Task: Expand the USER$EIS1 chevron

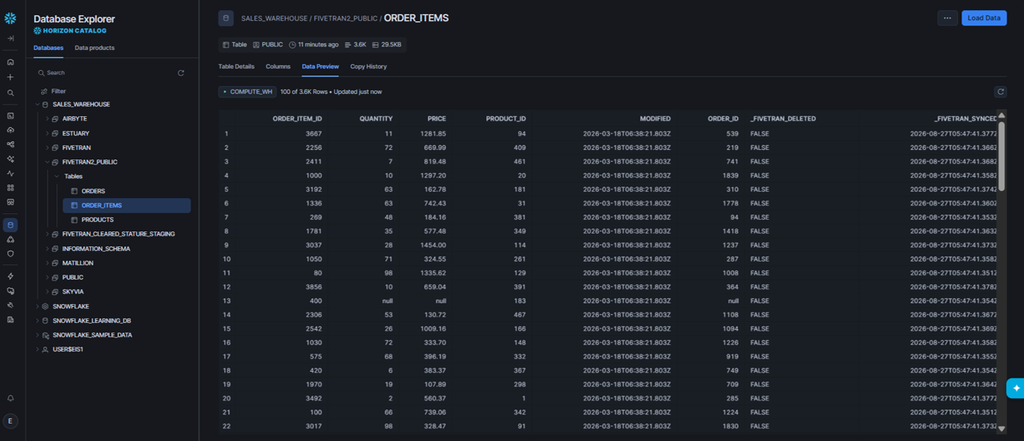Action: [37, 349]
